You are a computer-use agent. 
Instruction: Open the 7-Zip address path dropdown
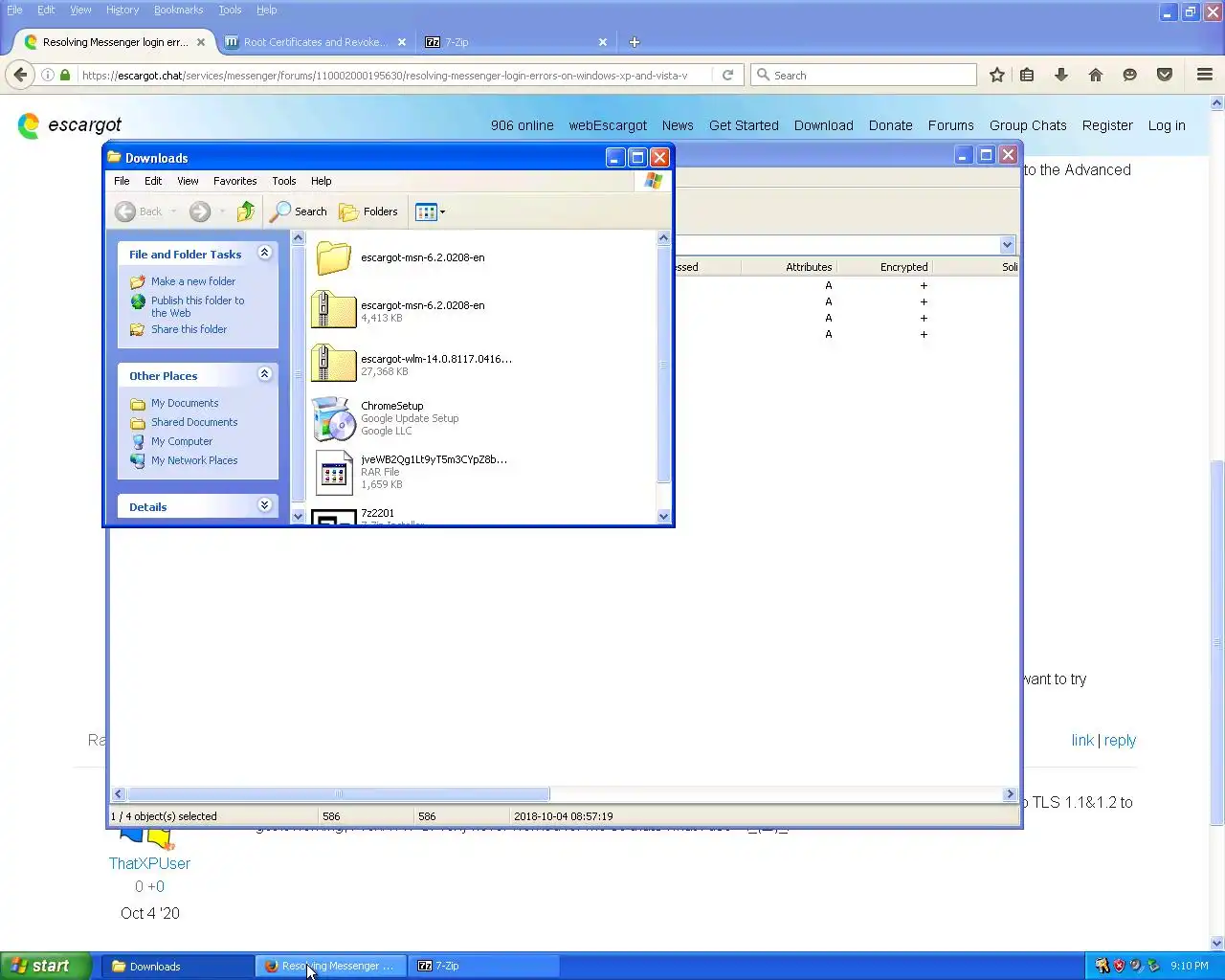(x=1007, y=245)
